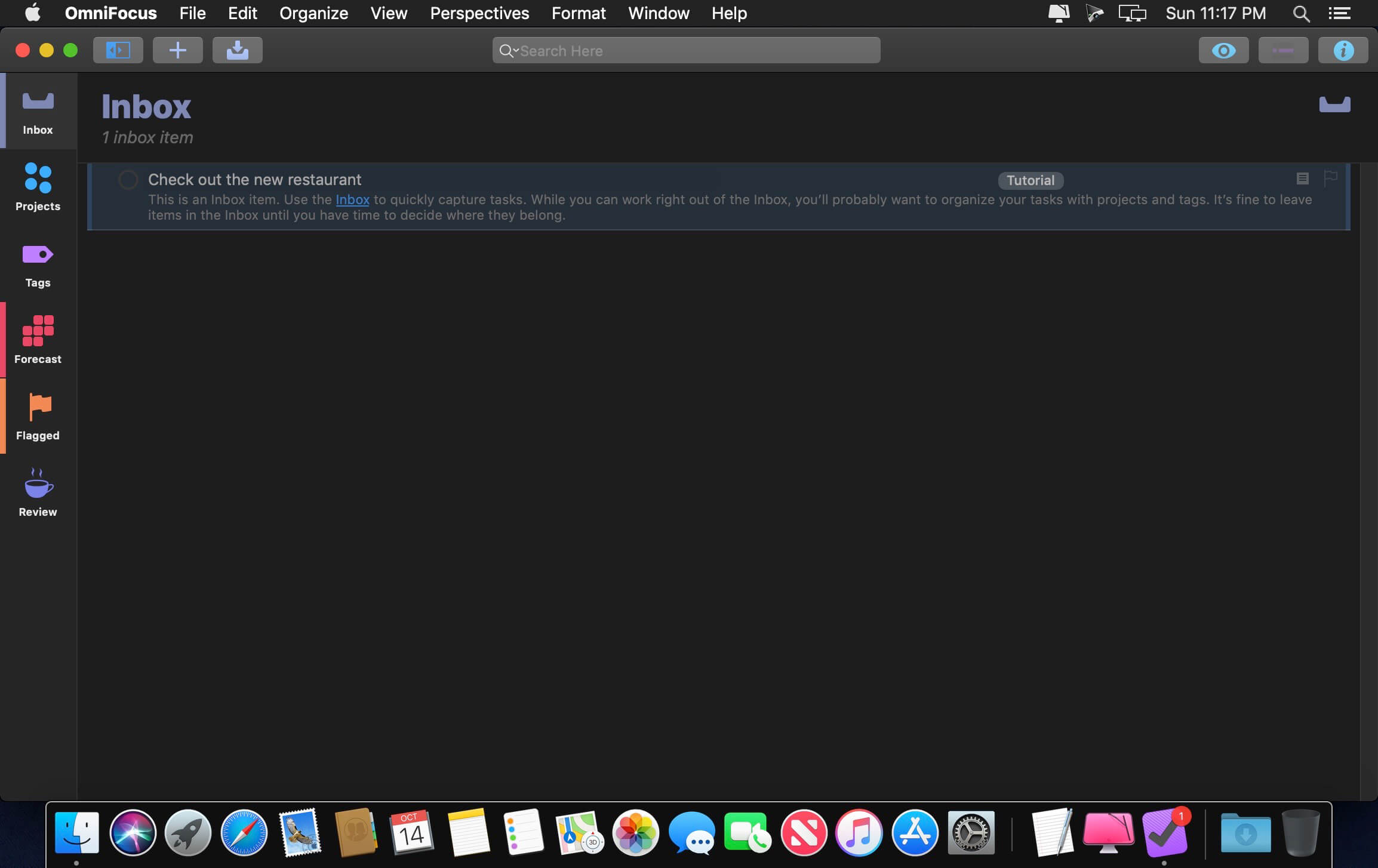This screenshot has width=1378, height=868.
Task: Open the Perspectives menu
Action: [479, 13]
